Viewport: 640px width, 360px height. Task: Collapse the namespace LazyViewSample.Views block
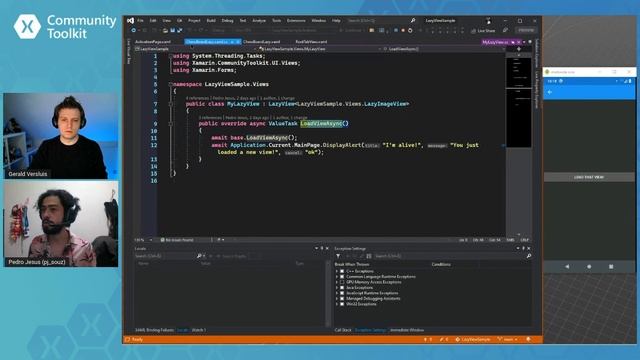[x=171, y=84]
